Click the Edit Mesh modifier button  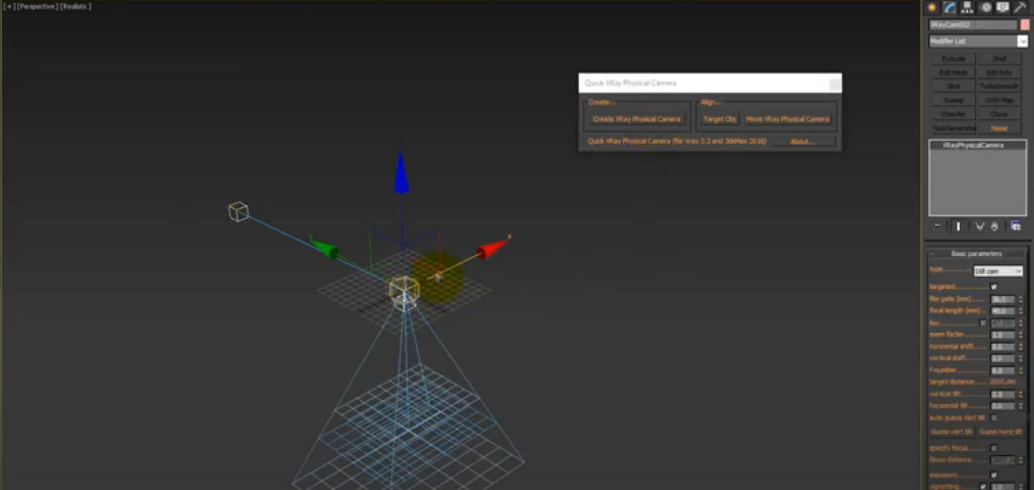954,73
